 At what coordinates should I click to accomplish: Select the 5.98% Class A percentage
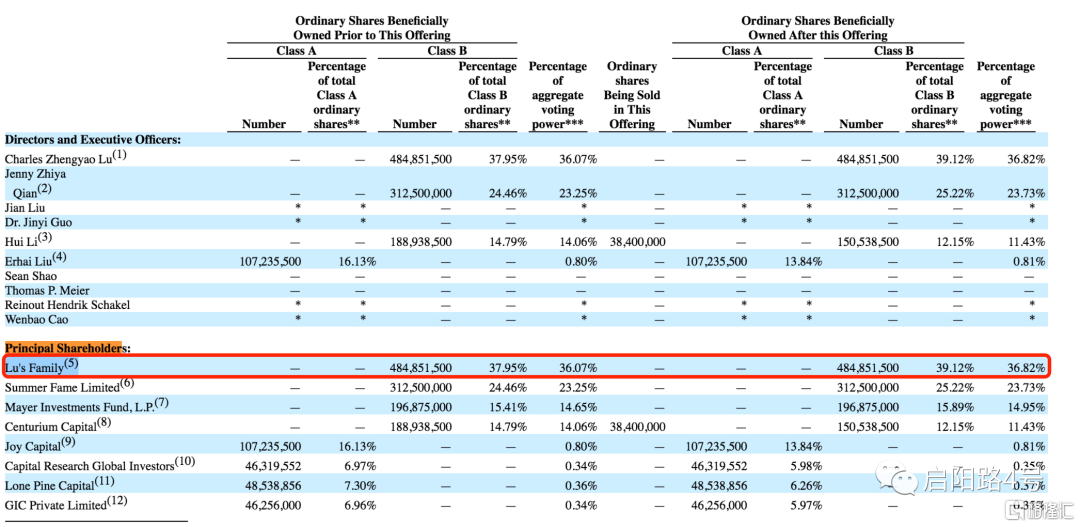click(807, 466)
